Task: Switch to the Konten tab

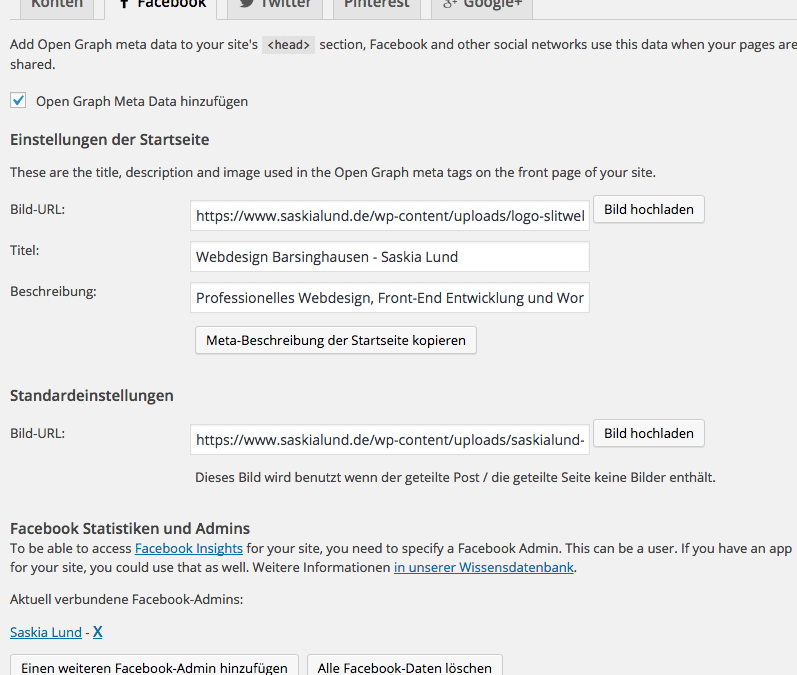Action: point(56,5)
